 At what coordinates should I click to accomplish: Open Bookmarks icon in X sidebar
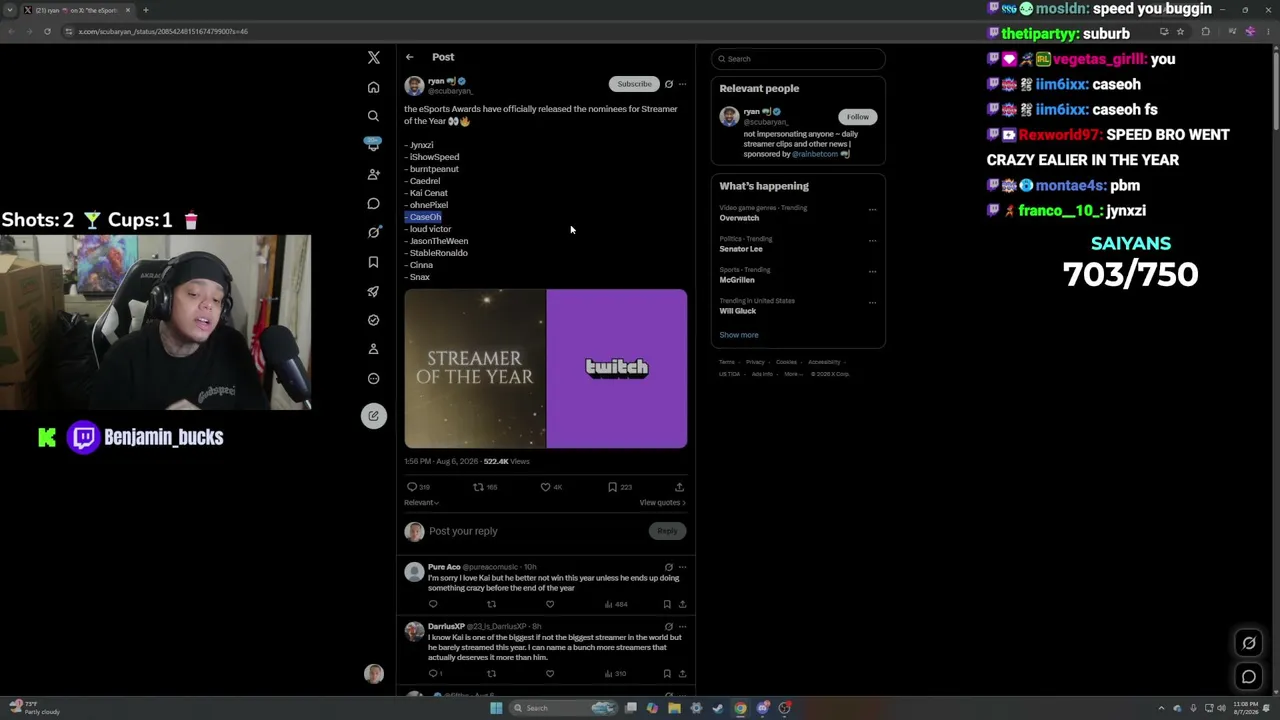(x=373, y=262)
